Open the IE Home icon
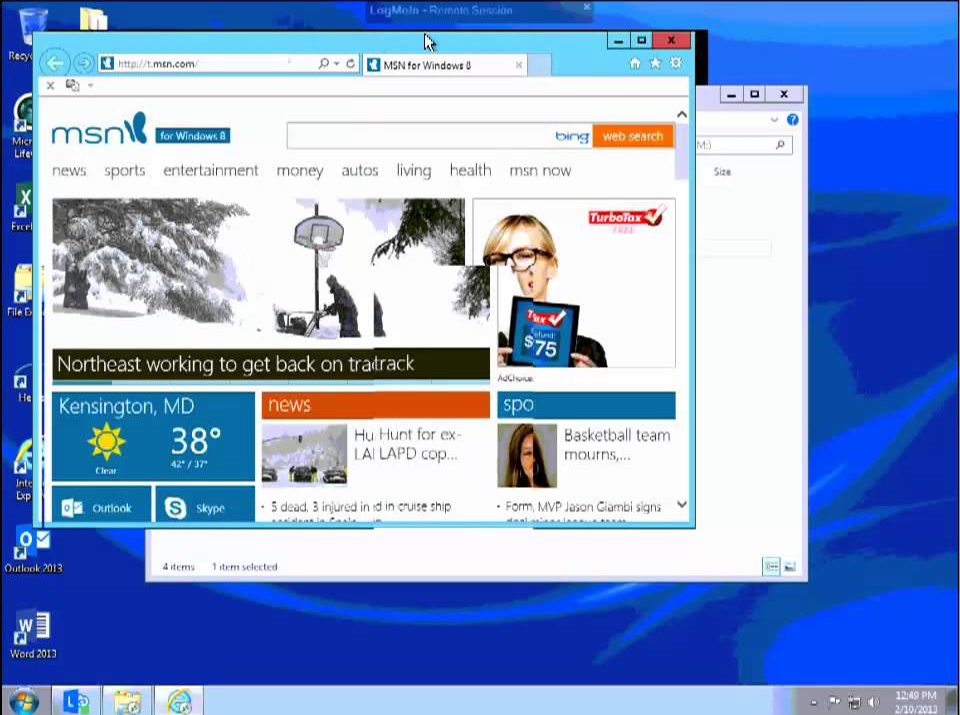This screenshot has width=960, height=715. [634, 64]
